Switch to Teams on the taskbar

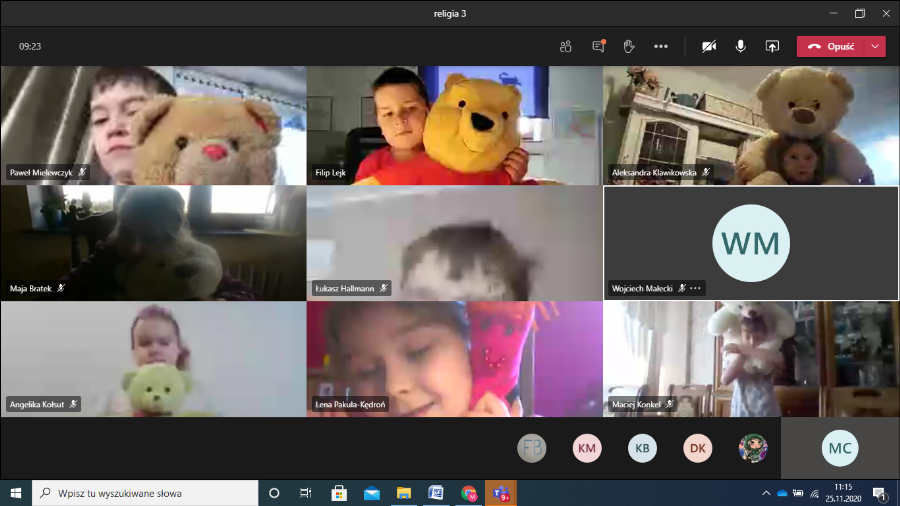(499, 493)
